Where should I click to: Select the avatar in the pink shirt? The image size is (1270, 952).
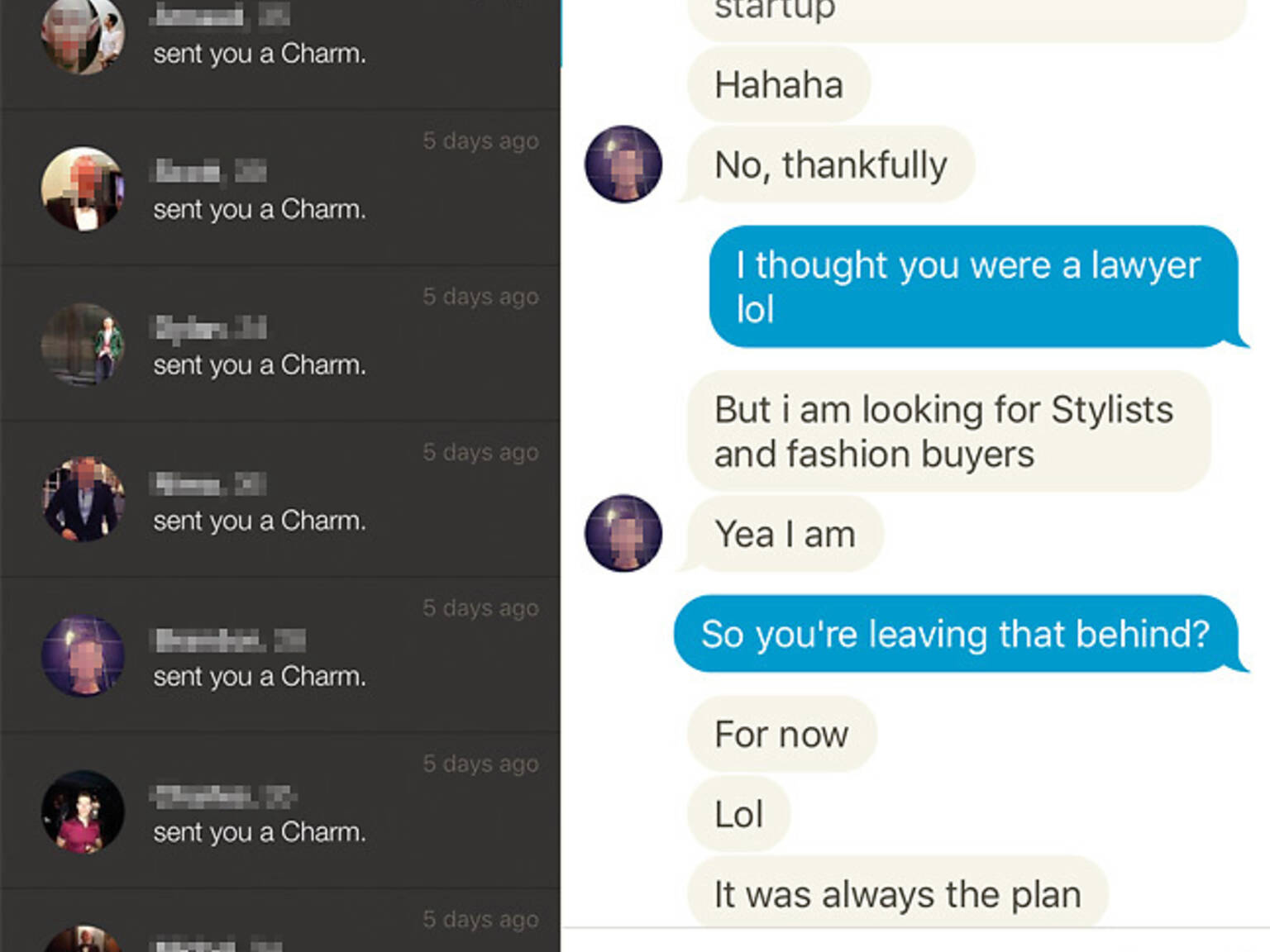pos(83,814)
